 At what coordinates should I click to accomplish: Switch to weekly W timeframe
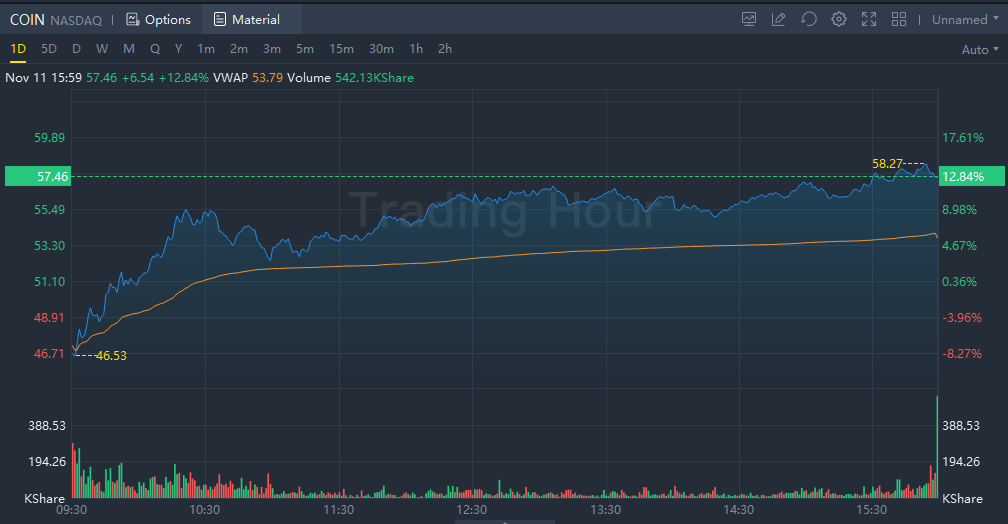pyautogui.click(x=102, y=49)
